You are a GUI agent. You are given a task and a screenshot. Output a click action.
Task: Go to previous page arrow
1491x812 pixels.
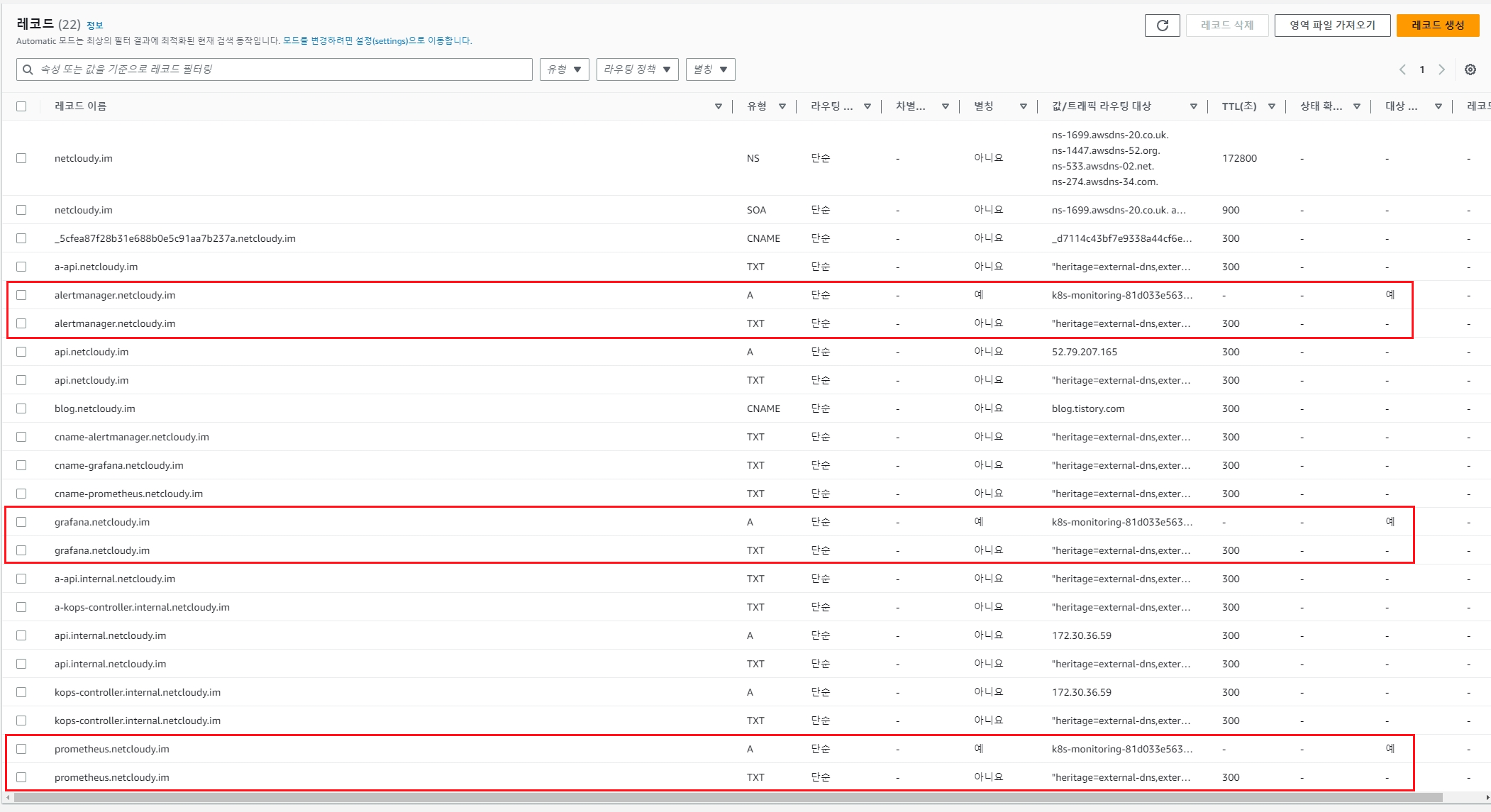point(1402,69)
